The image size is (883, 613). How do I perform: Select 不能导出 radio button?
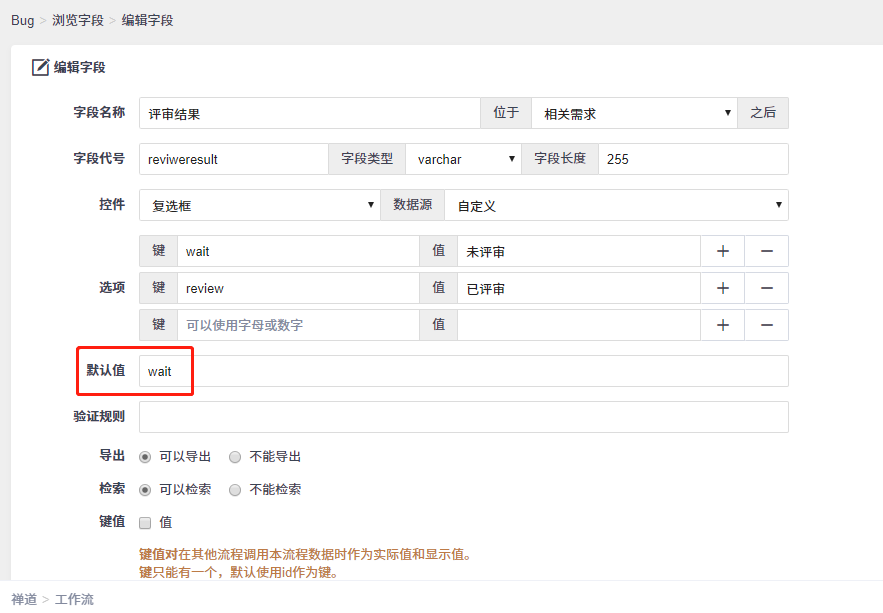coord(235,457)
